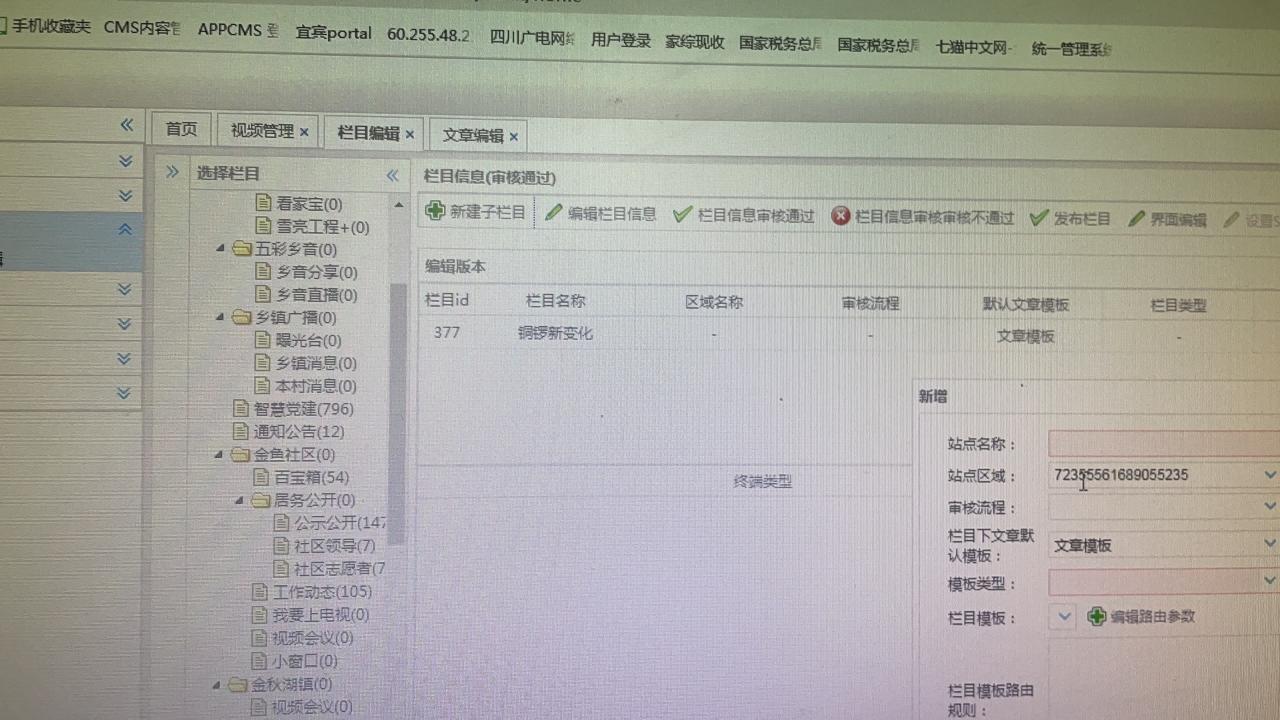1280x720 pixels.
Task: Switch to the 首页 tab
Action: coord(181,129)
